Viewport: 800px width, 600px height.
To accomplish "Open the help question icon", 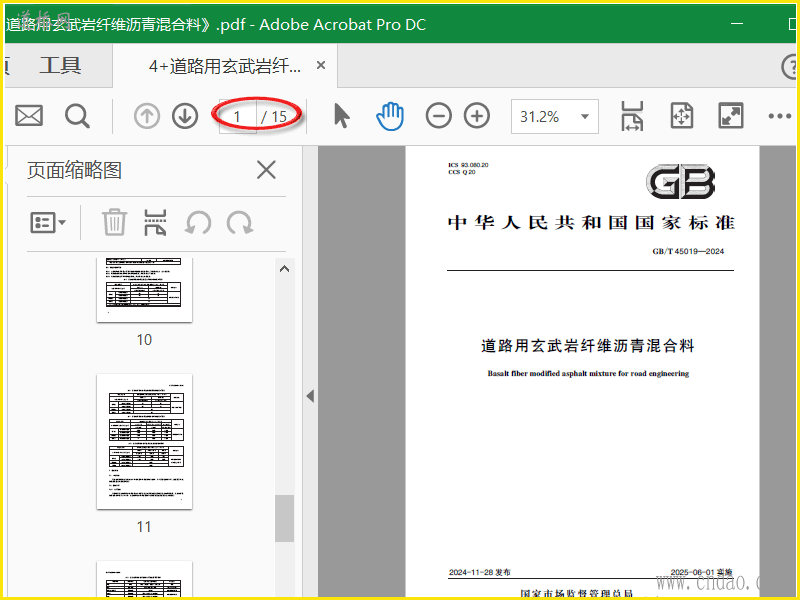I will [x=790, y=67].
